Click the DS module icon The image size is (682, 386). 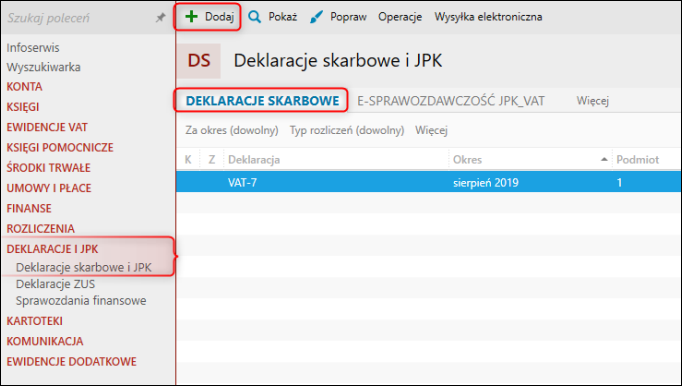[199, 60]
